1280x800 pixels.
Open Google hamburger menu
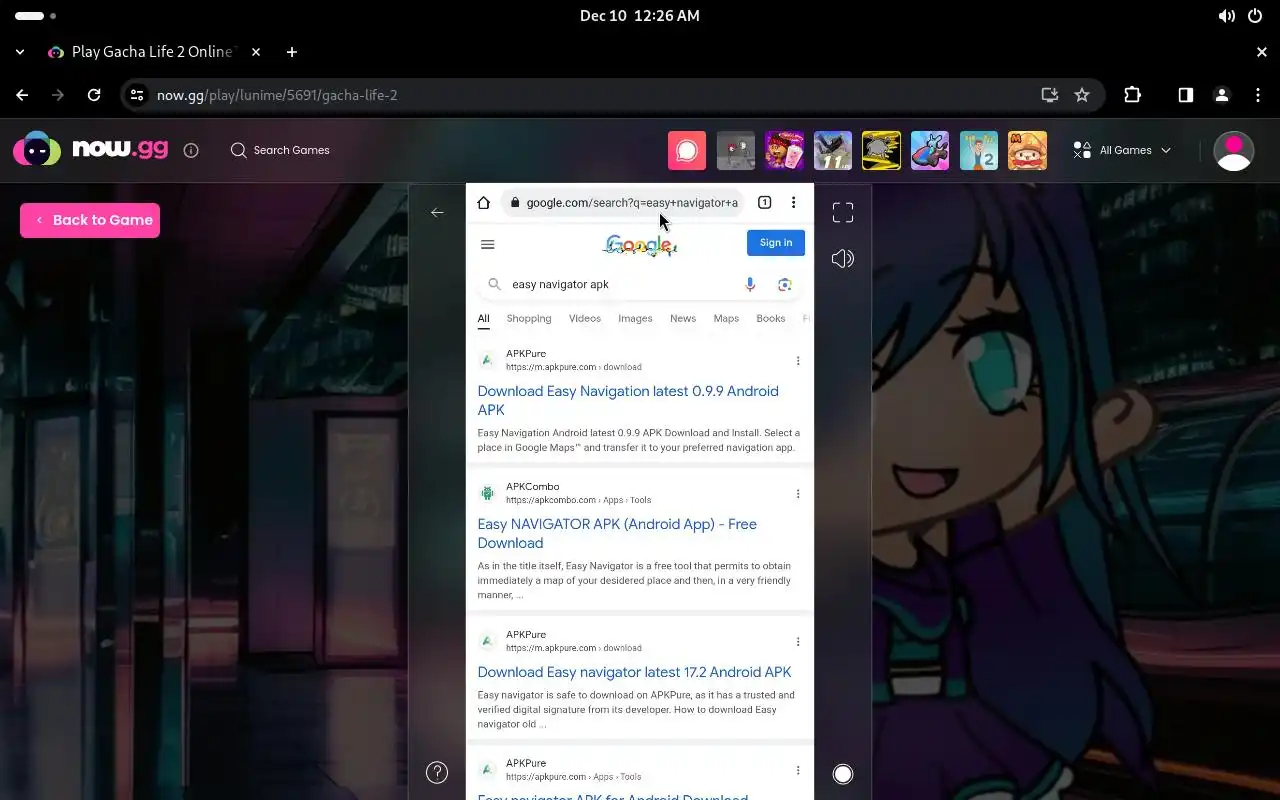[488, 244]
